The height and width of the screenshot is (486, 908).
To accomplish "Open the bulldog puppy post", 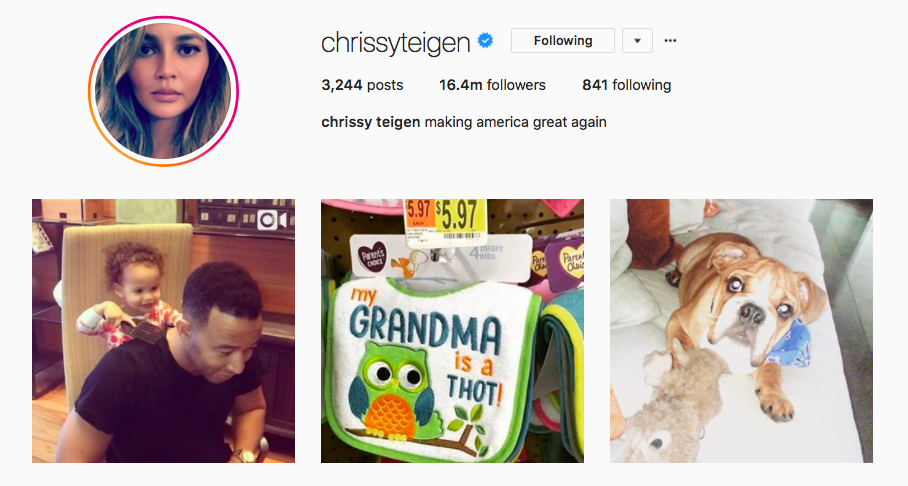I will pyautogui.click(x=741, y=331).
